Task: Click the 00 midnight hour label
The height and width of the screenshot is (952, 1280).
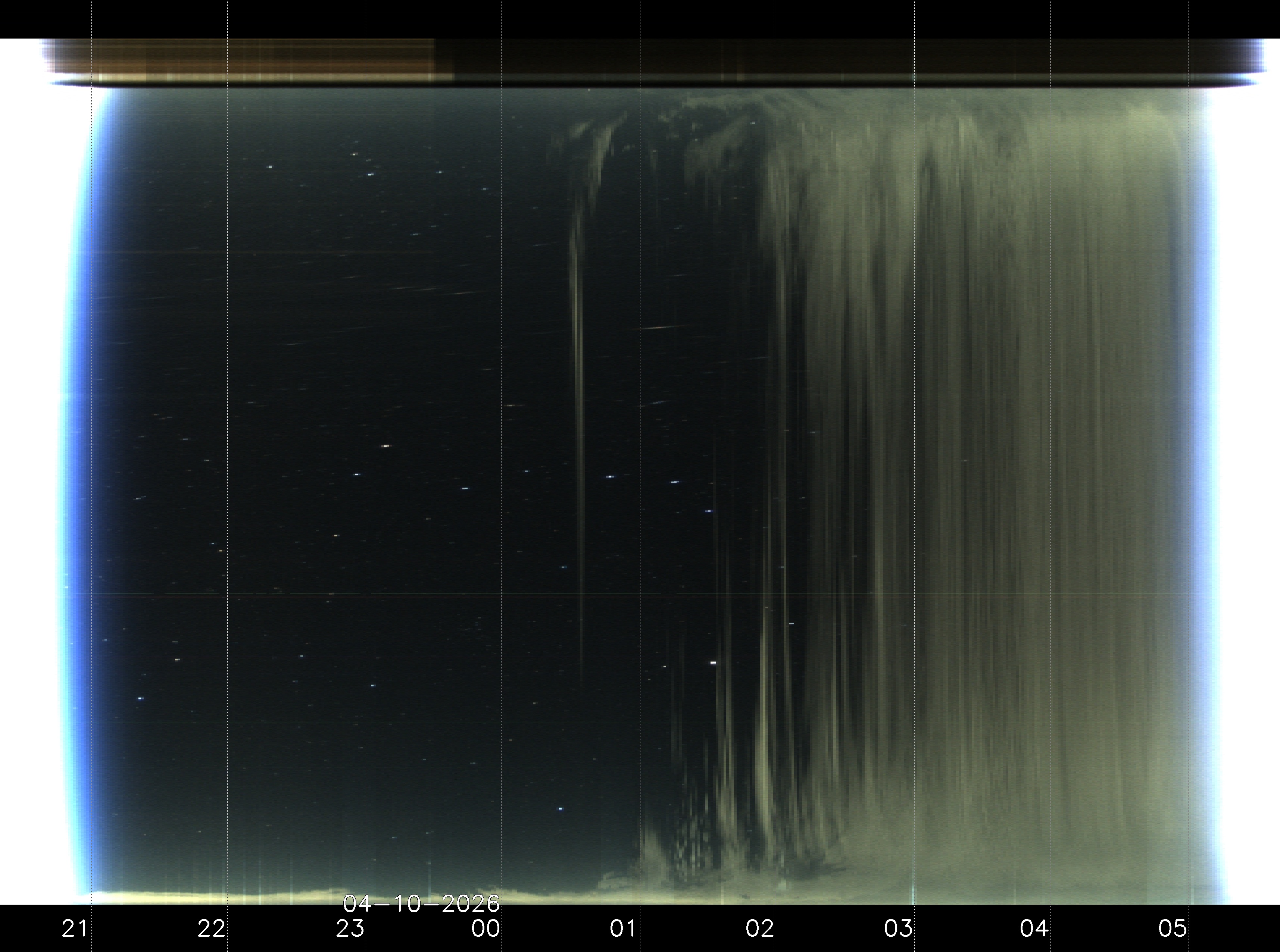Action: (x=486, y=928)
